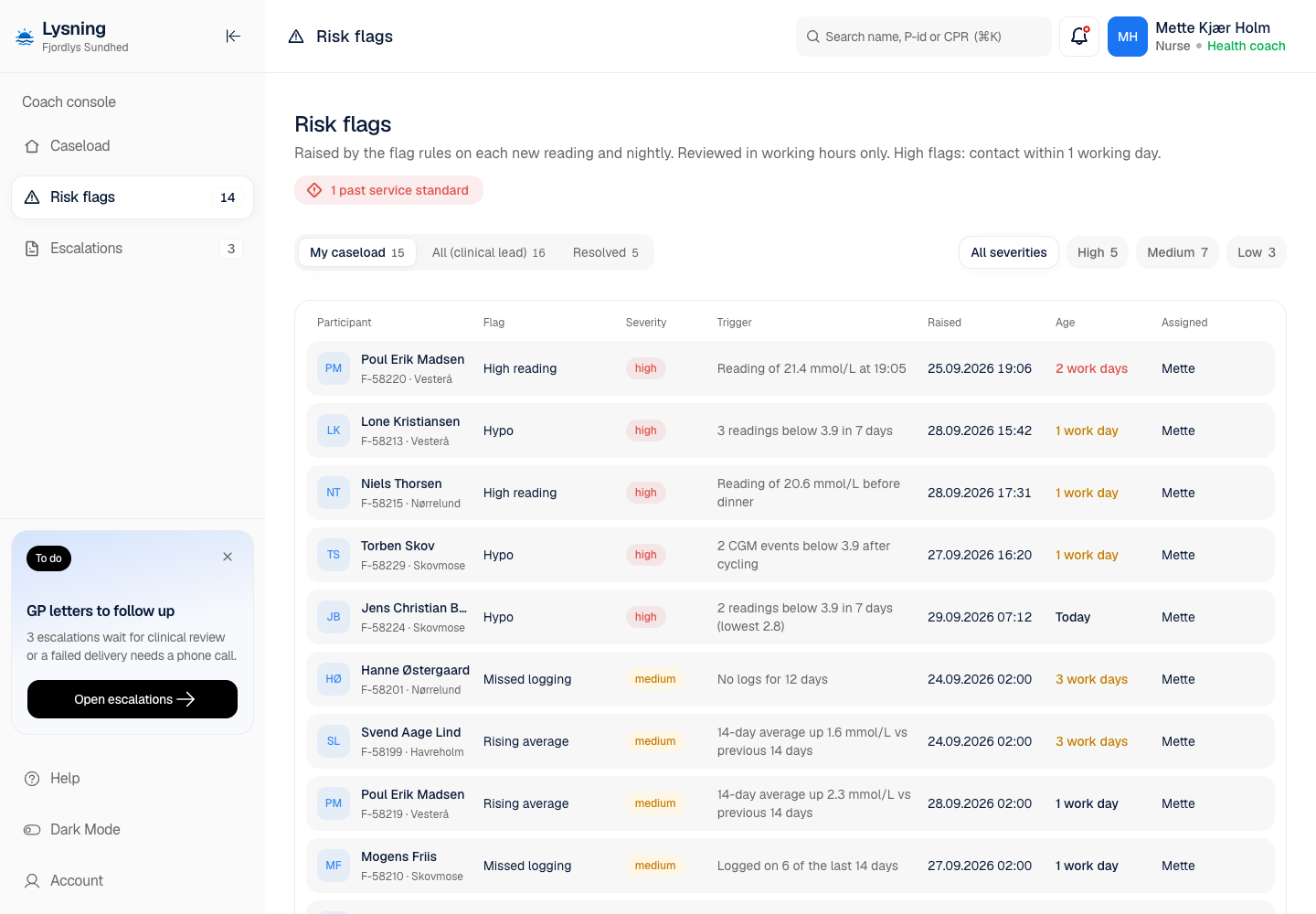The image size is (1316, 914).
Task: Collapse the sidebar with the arrow icon
Action: point(233,36)
